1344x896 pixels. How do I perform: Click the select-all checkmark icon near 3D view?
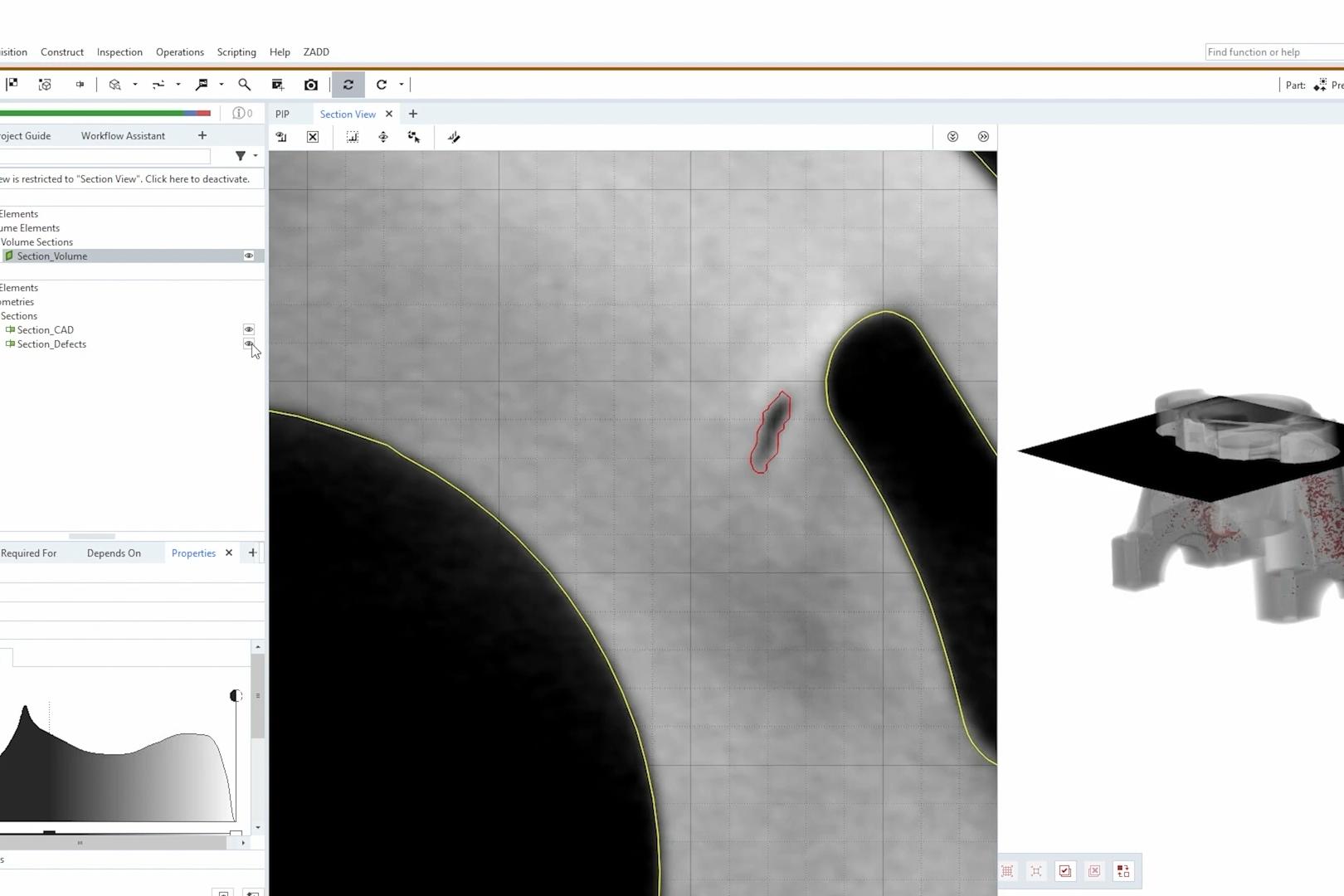[x=1065, y=871]
